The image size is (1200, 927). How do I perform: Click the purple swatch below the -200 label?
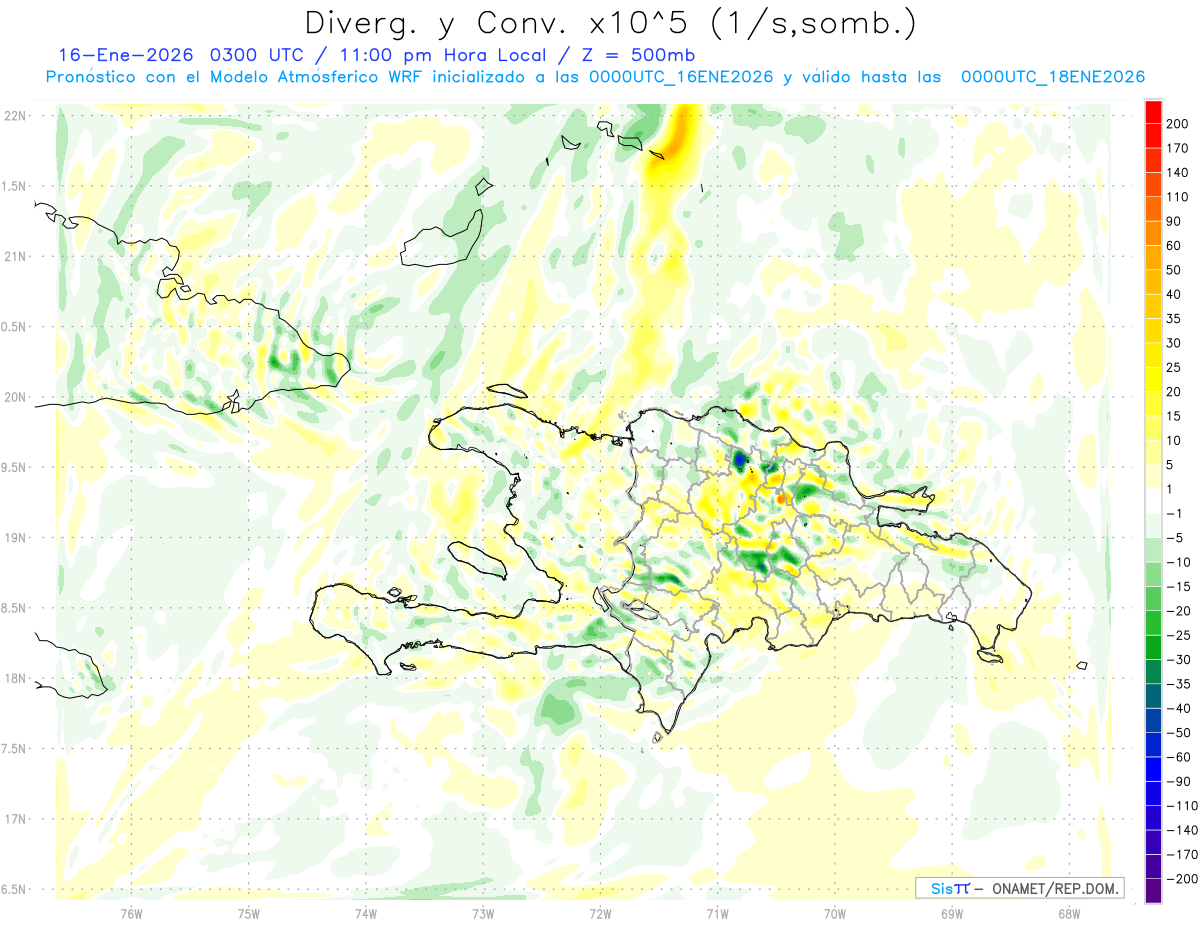click(1153, 891)
